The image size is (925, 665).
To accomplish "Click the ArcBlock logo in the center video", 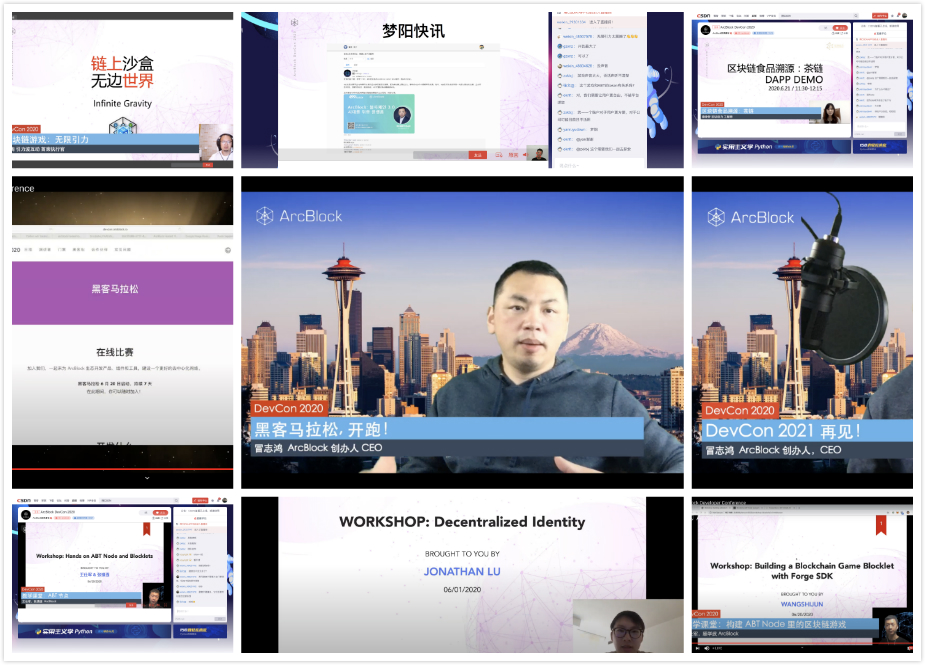I will (298, 216).
